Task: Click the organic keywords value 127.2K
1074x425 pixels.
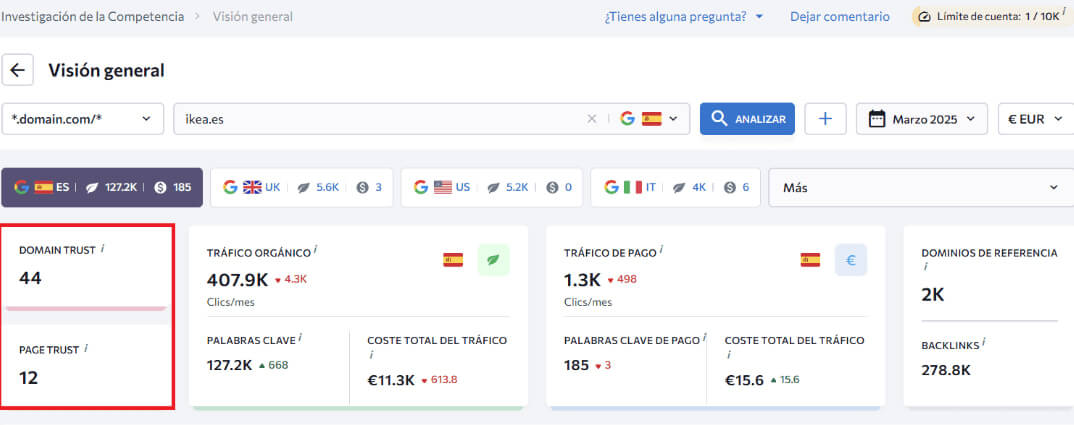Action: pos(229,365)
